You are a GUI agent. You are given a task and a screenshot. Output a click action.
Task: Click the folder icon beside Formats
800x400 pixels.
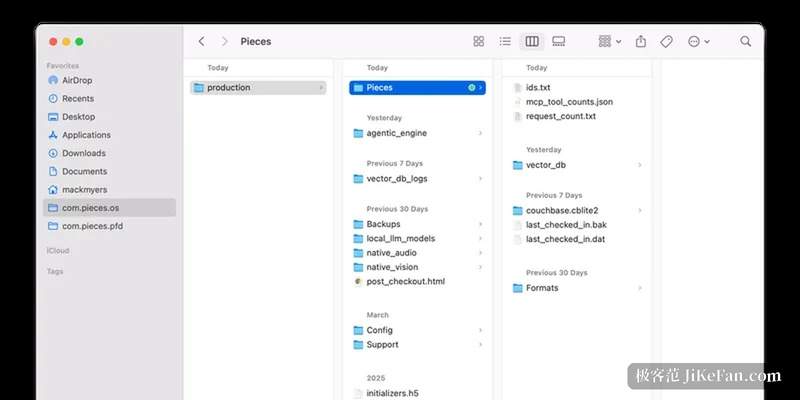coord(518,288)
